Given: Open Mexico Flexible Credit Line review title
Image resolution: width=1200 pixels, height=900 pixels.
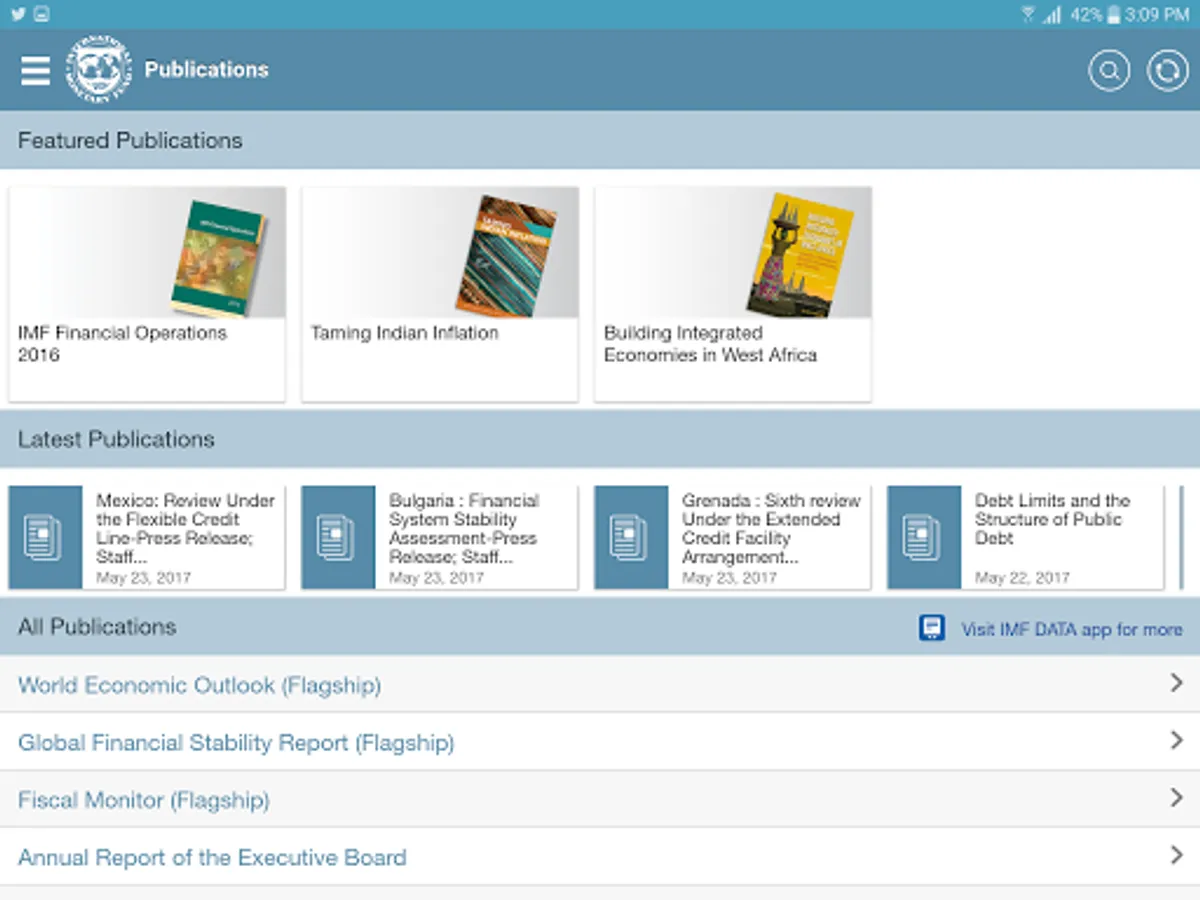Looking at the screenshot, I should coord(185,529).
